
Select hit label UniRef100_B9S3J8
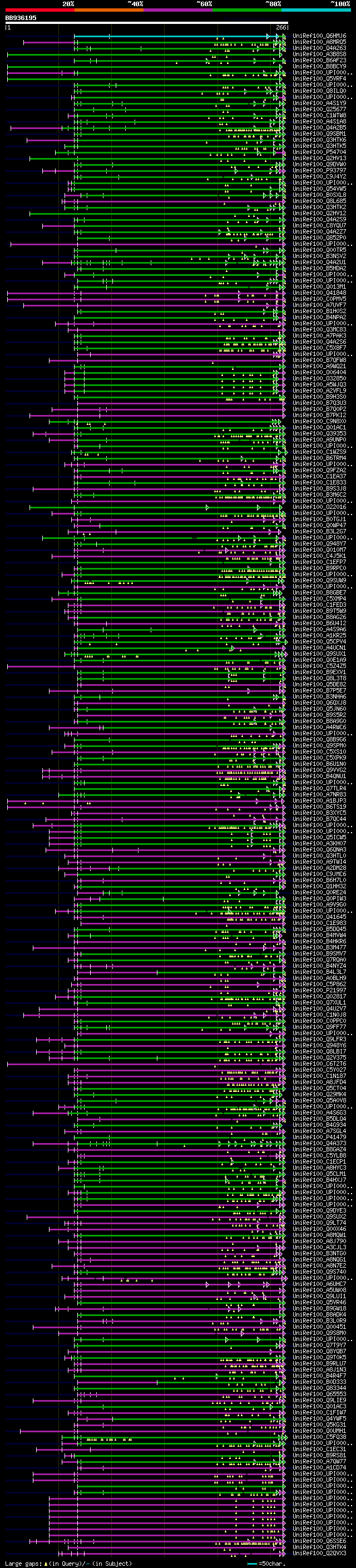point(319,489)
